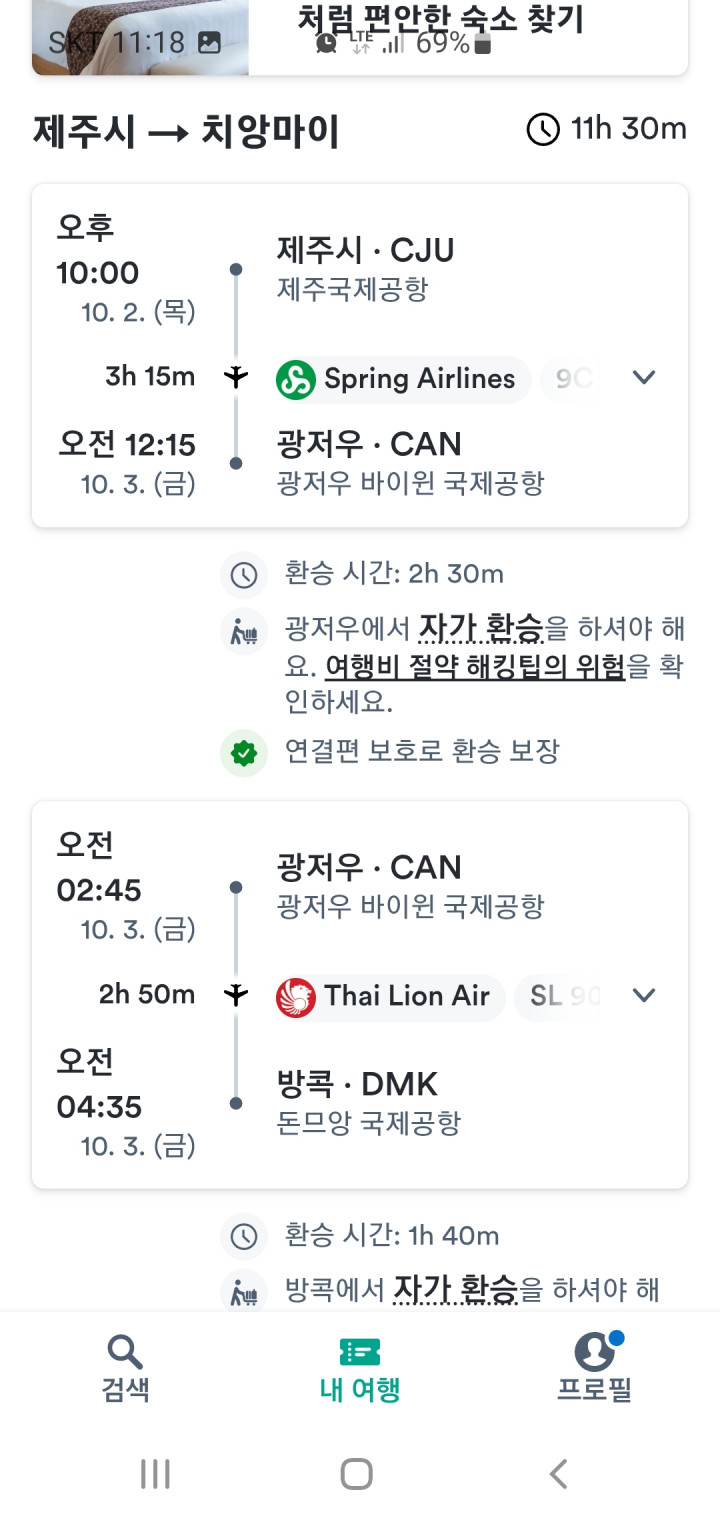Open the Android recent apps button
The width and height of the screenshot is (720, 1520).
[x=155, y=1473]
